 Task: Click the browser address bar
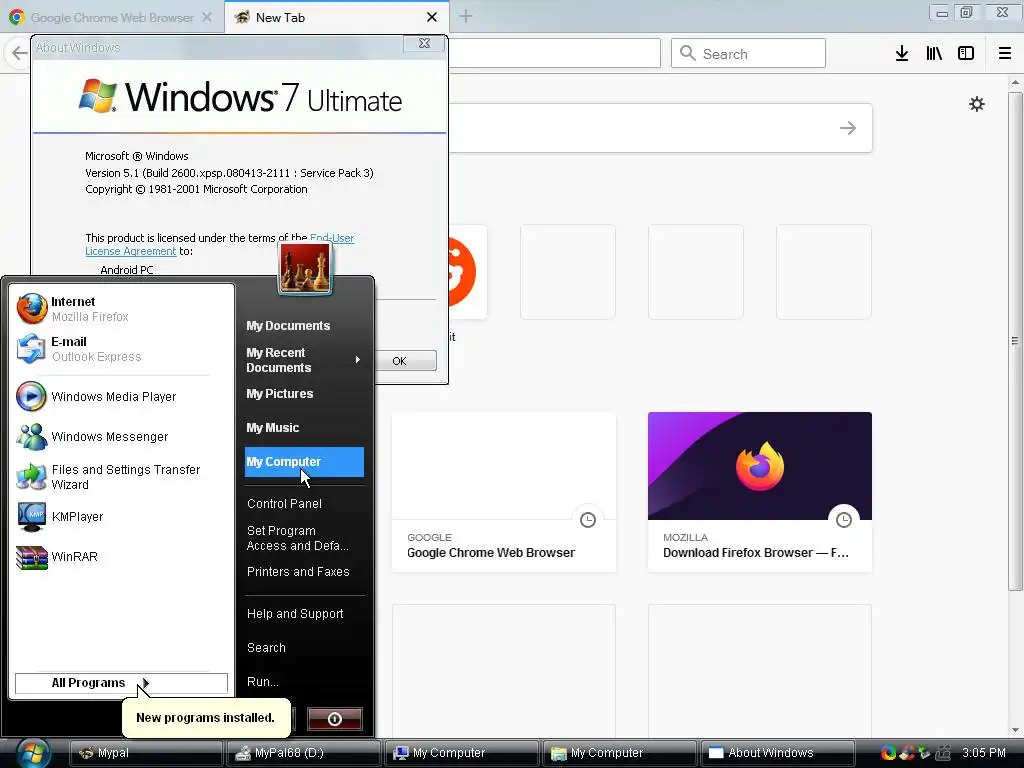(554, 53)
